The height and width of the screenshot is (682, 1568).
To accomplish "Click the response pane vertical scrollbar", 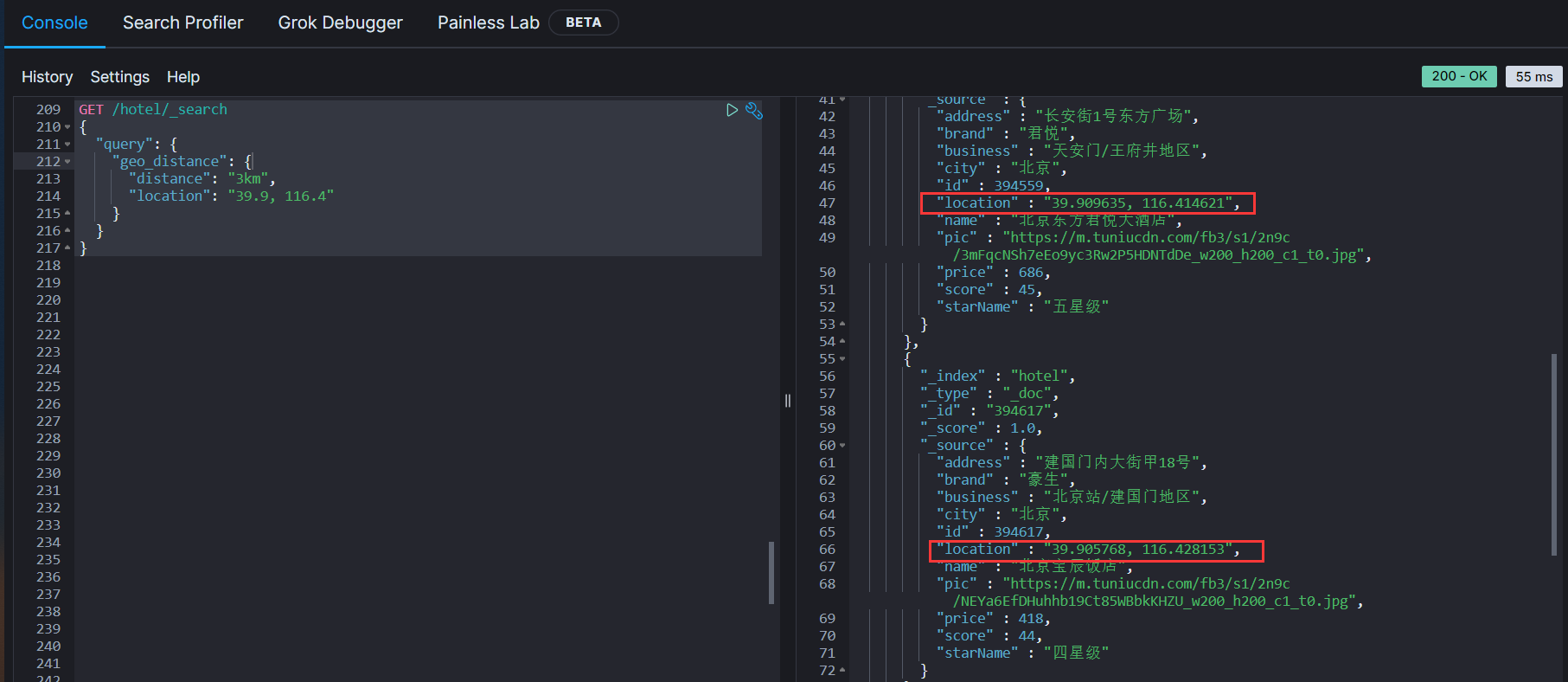I will tap(1553, 454).
